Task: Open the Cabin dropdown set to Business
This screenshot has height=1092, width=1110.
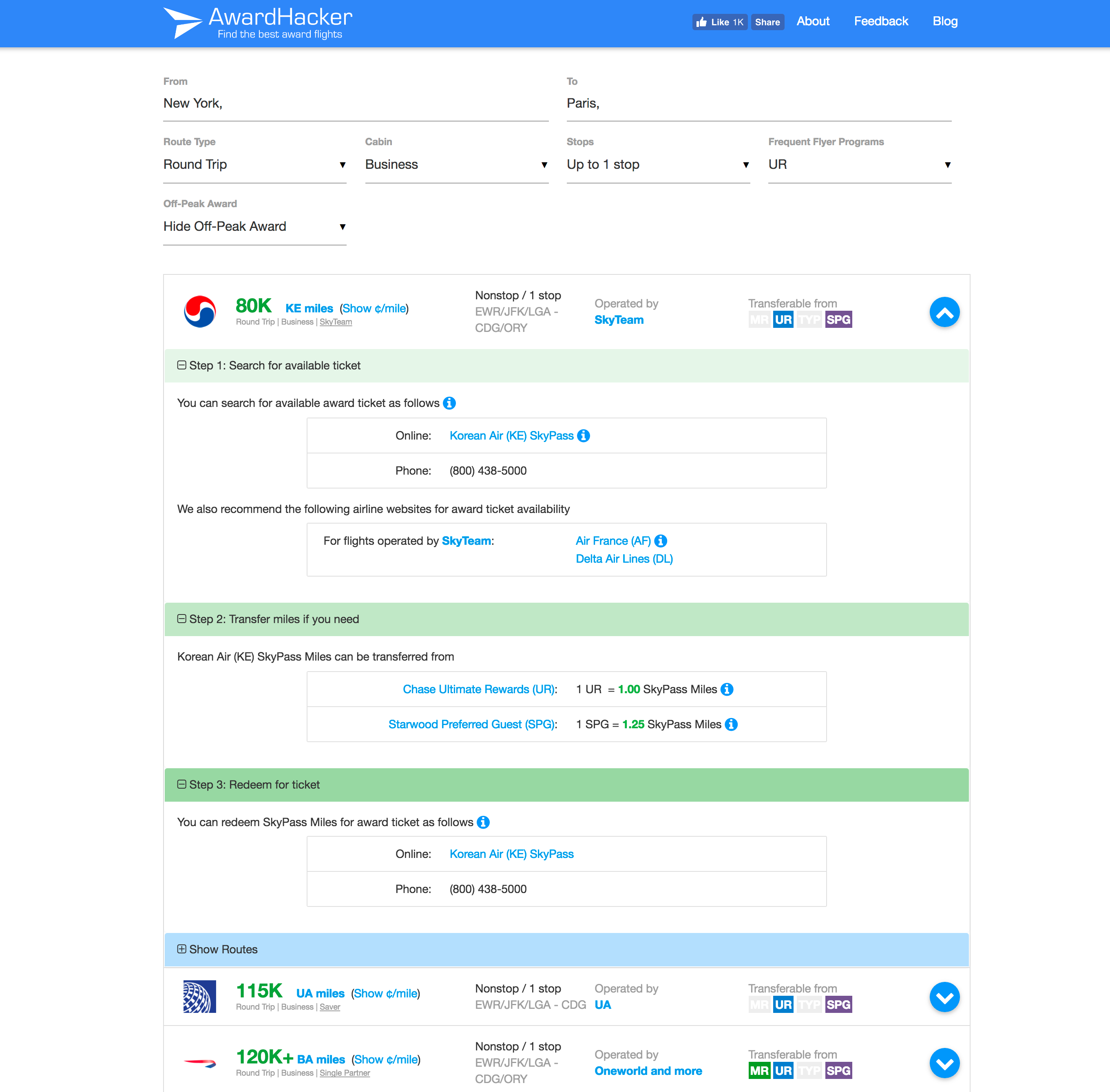Action: click(456, 165)
